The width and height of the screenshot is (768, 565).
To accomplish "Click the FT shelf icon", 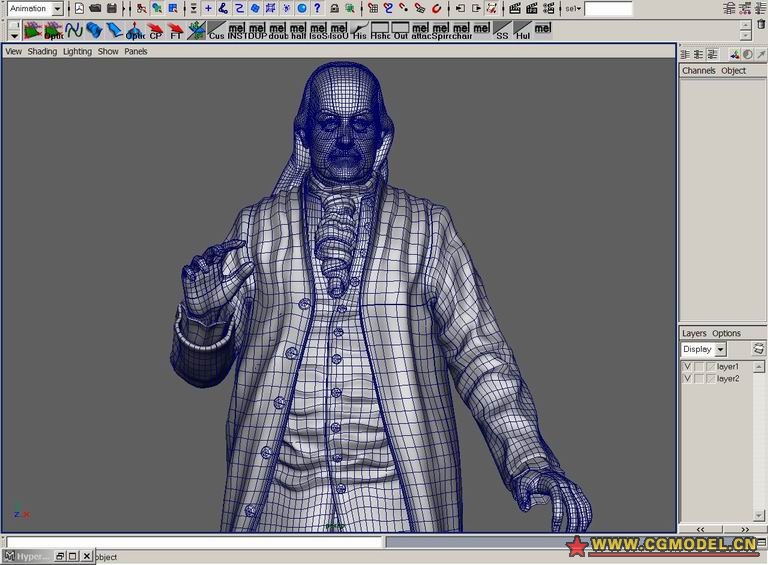I will click(x=176, y=30).
